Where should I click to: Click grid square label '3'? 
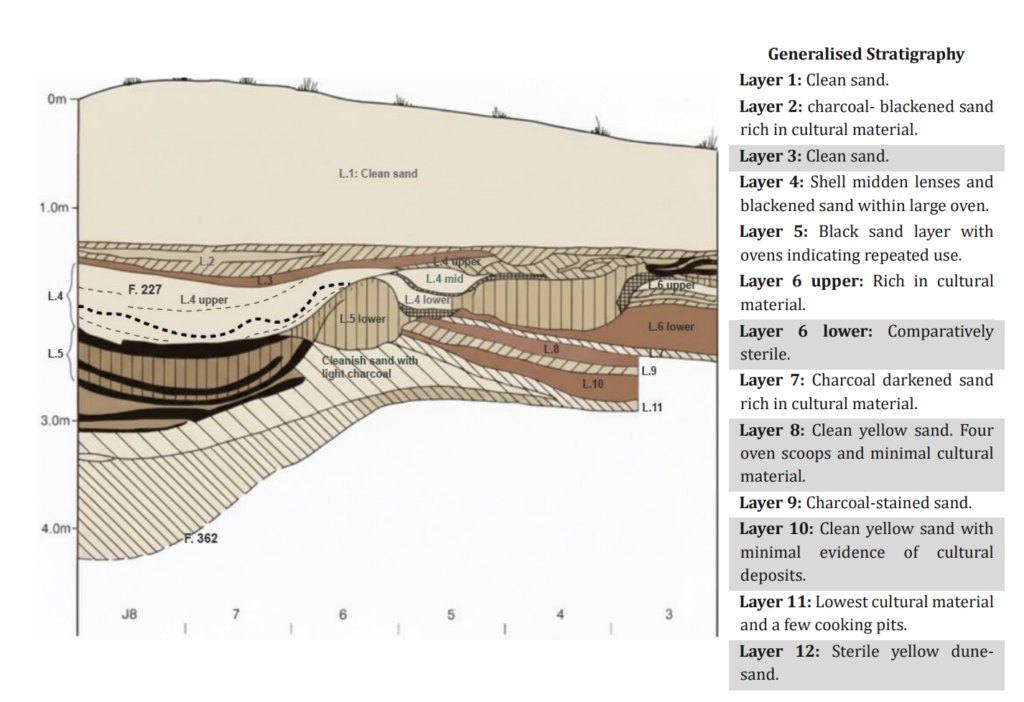click(668, 614)
